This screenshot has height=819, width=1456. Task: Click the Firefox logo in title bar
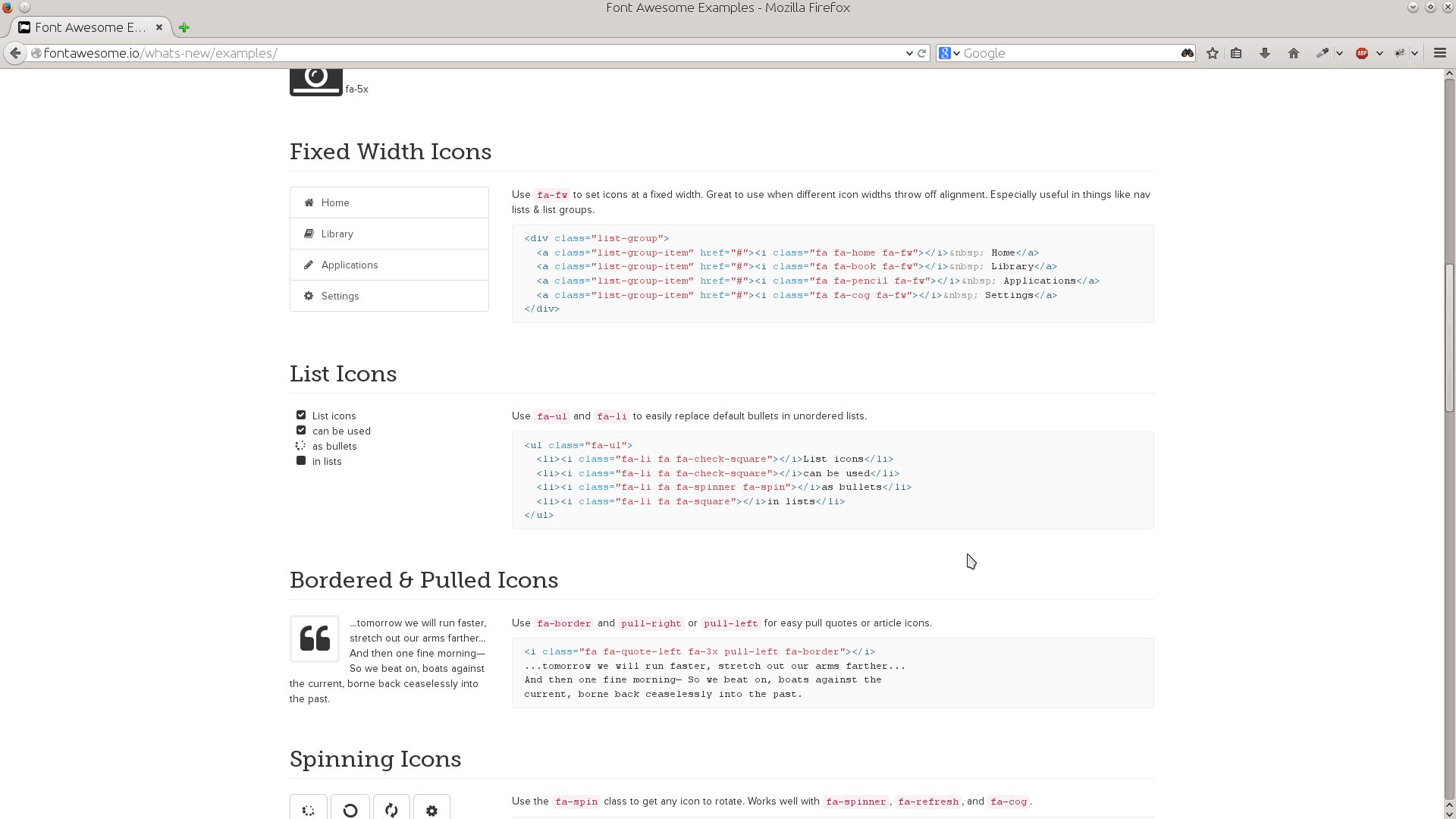[8, 7]
